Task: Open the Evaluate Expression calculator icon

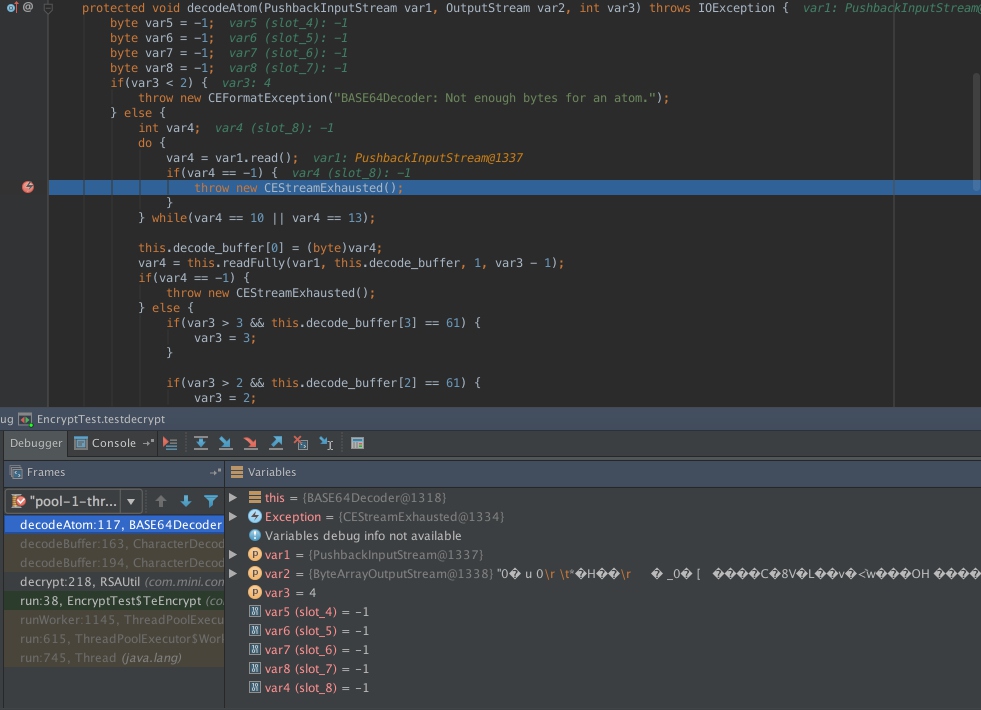Action: [x=357, y=443]
